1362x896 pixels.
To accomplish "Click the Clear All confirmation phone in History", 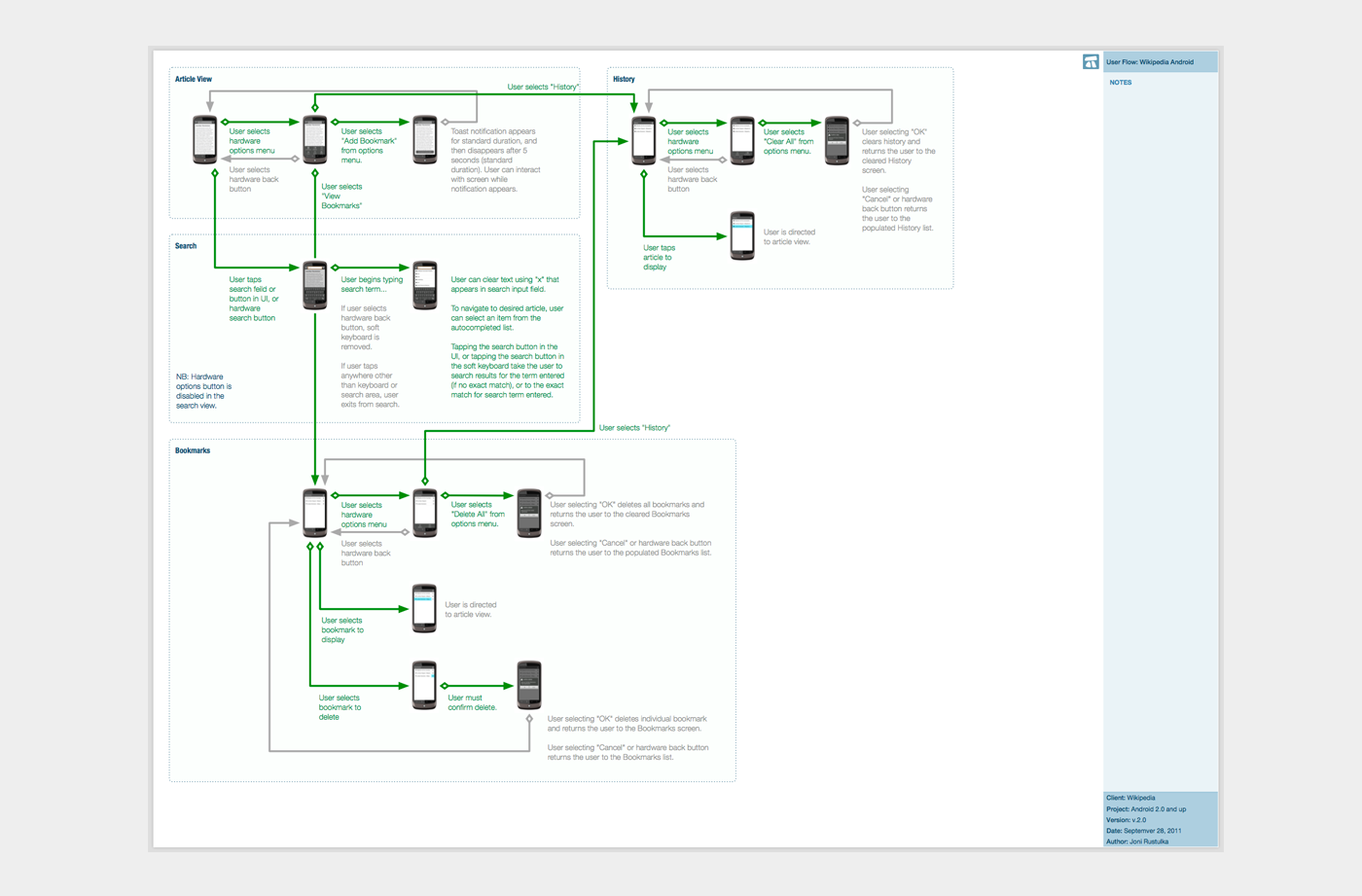I will (x=837, y=140).
